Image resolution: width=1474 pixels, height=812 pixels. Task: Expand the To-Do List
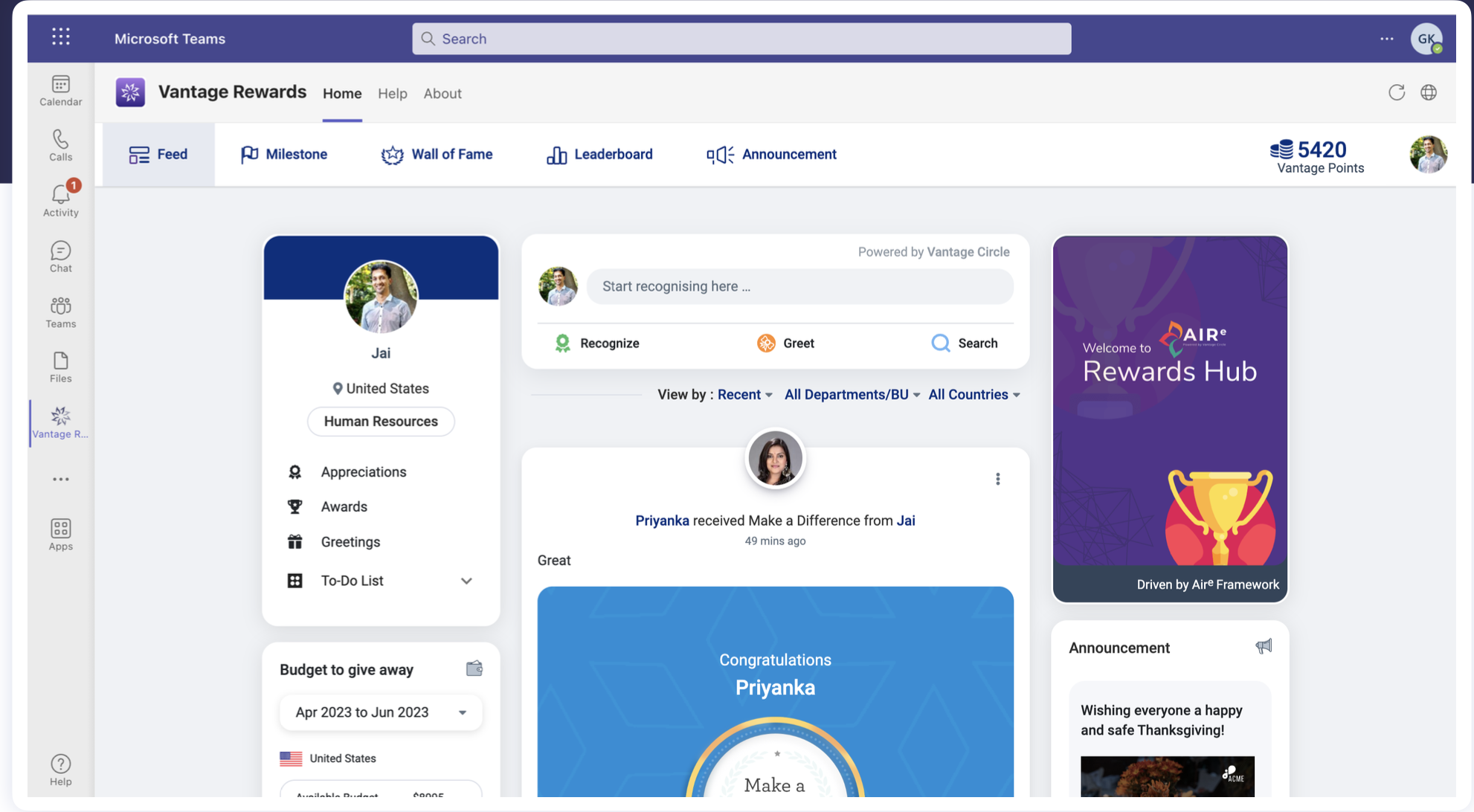pyautogui.click(x=466, y=581)
